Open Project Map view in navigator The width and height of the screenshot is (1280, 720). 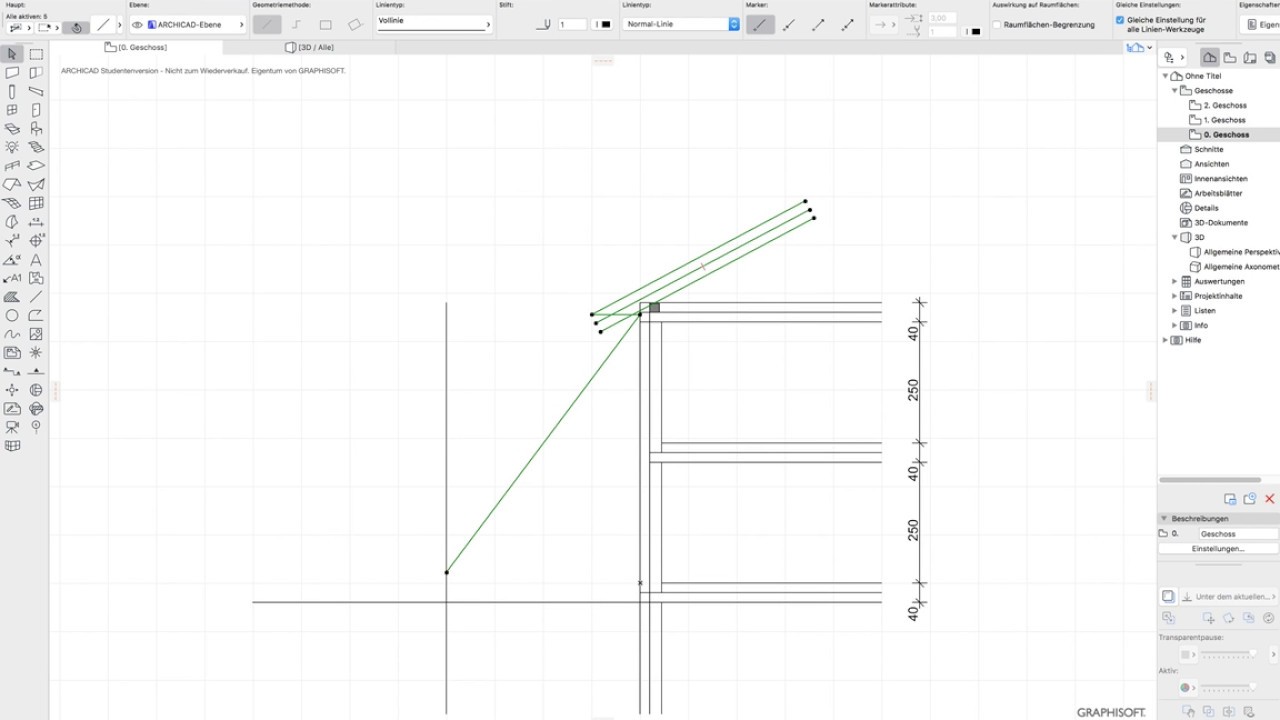[x=1209, y=58]
